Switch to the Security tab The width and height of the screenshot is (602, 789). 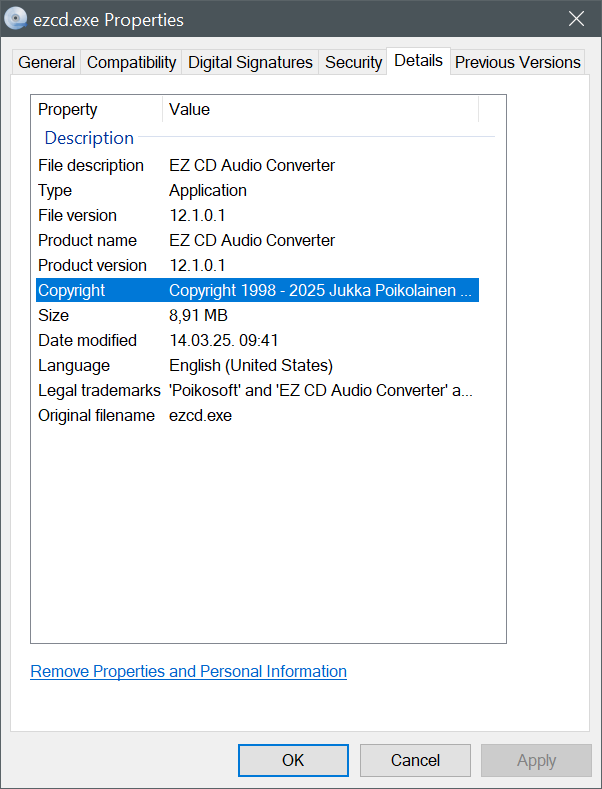(x=353, y=62)
